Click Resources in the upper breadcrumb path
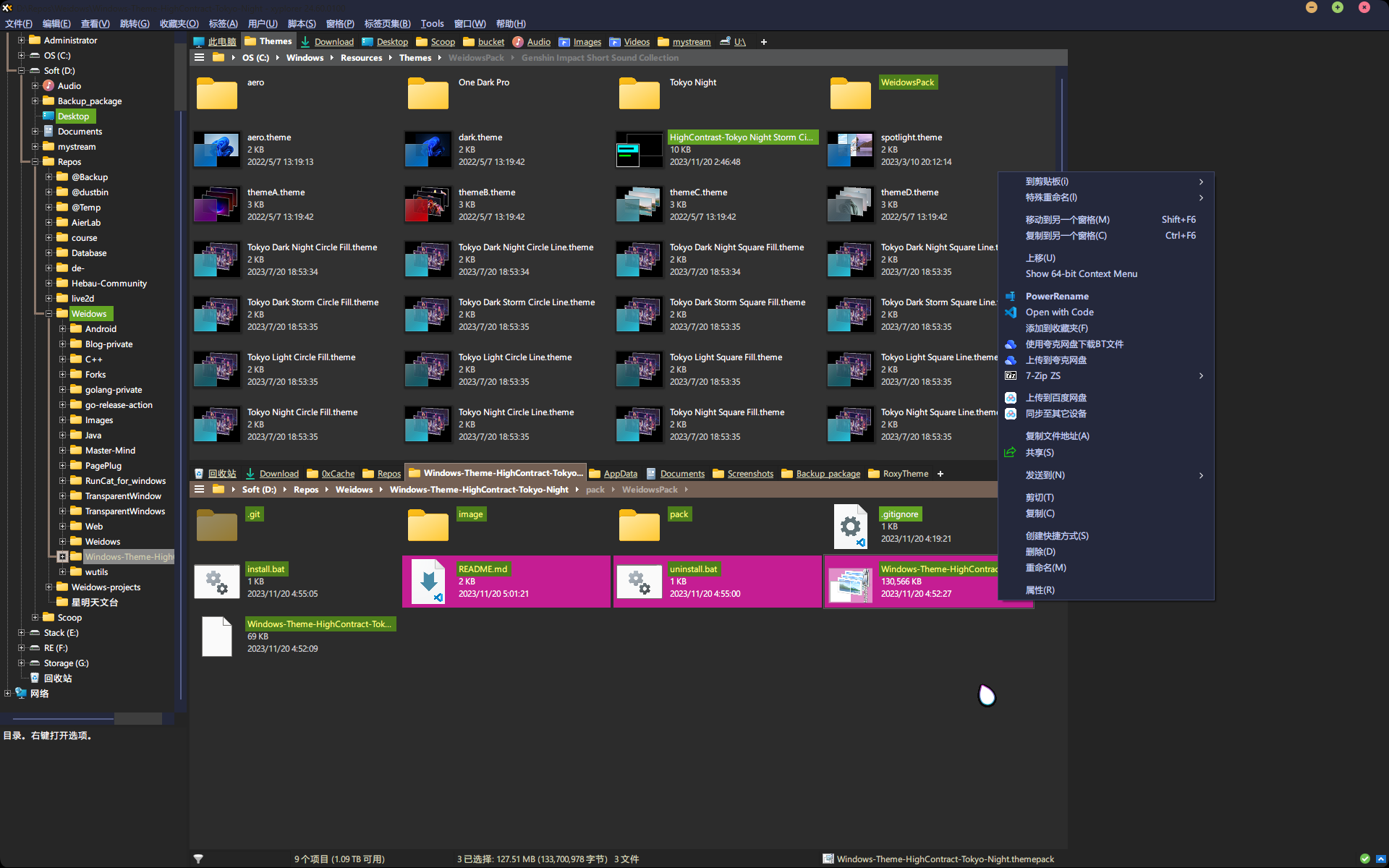The width and height of the screenshot is (1389, 868). pyautogui.click(x=361, y=58)
